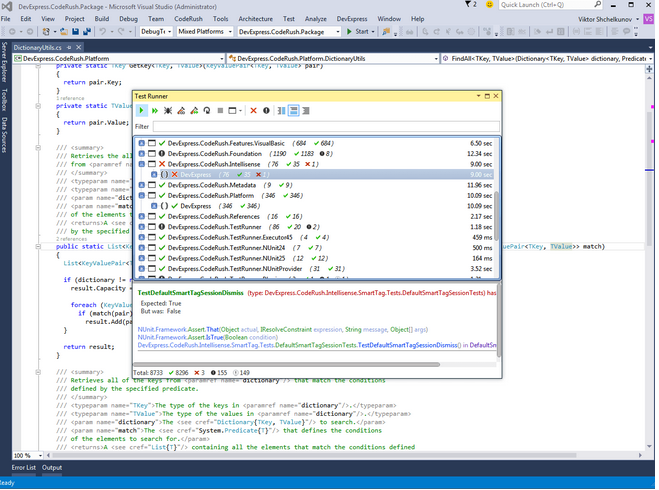The image size is (659, 490).
Task: Click the green TestDefaultSmartTagSessionDismiss test name in the details pane
Action: pos(190,293)
